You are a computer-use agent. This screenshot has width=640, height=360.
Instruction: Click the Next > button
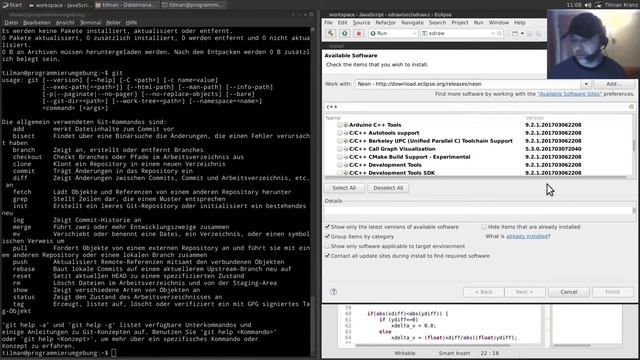pyautogui.click(x=524, y=292)
